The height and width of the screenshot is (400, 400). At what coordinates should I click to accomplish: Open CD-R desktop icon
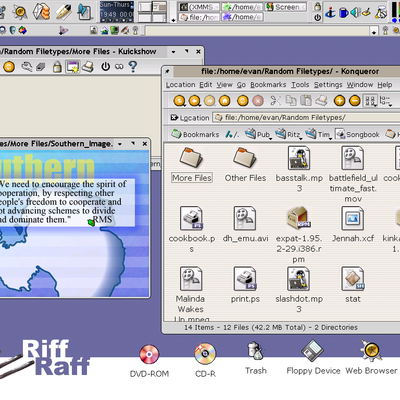pos(205,361)
